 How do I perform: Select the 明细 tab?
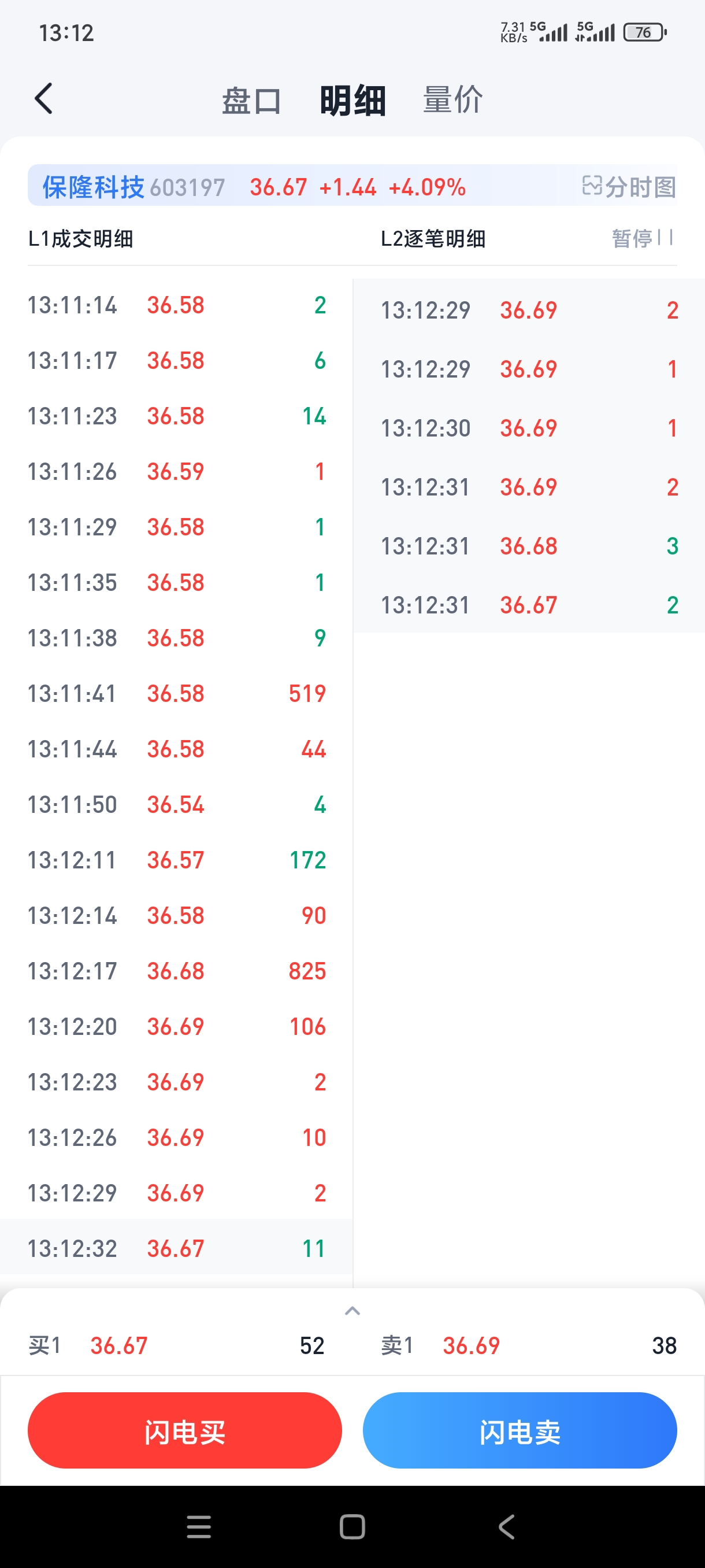[x=353, y=101]
